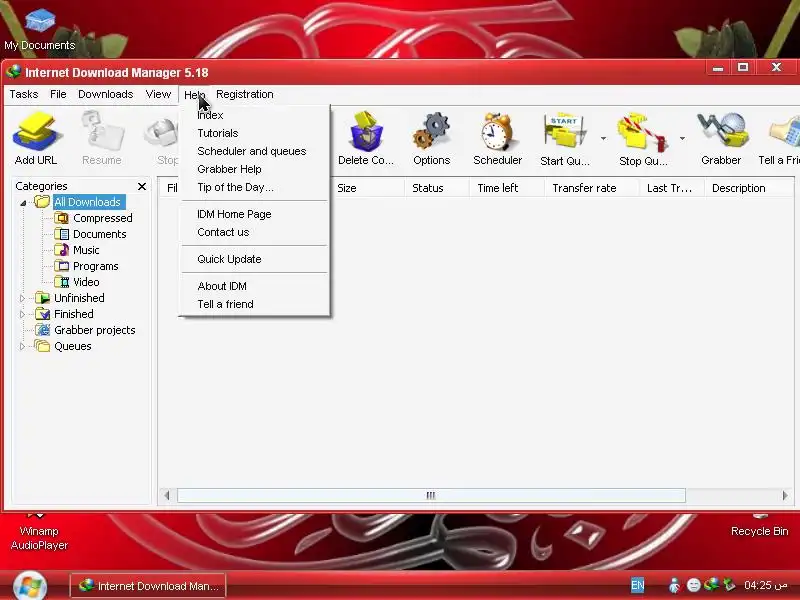Screen dimensions: 800x600
Task: Click the Unfinished folder icon
Action: [x=42, y=298]
